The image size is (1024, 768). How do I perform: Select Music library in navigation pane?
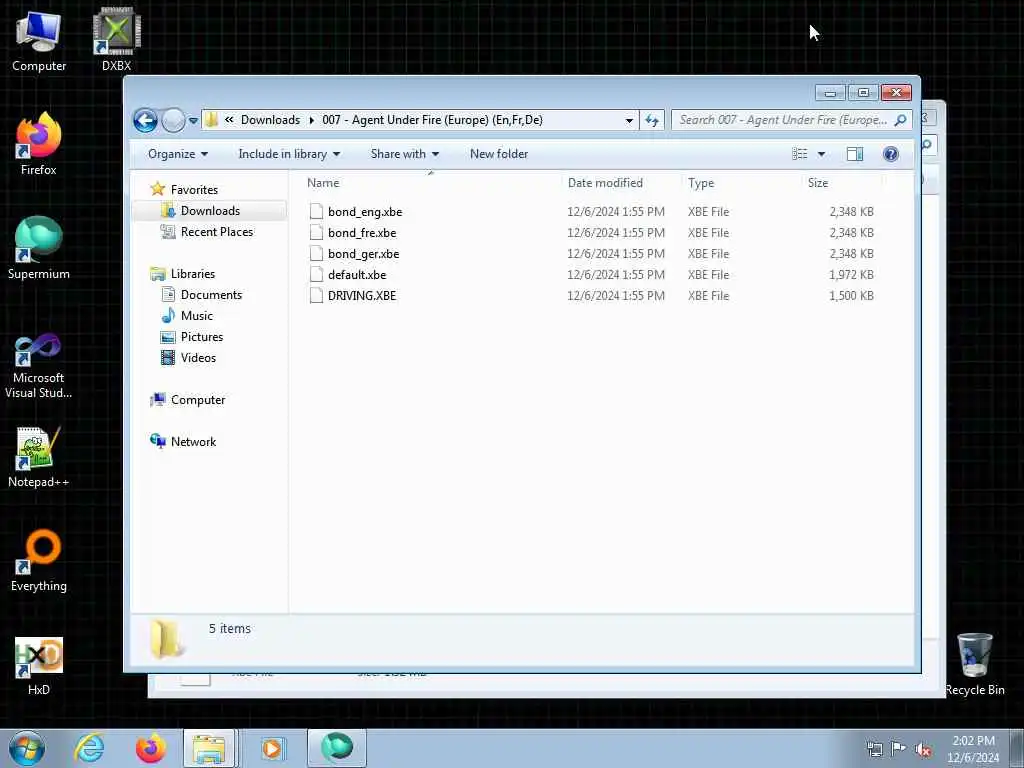197,315
